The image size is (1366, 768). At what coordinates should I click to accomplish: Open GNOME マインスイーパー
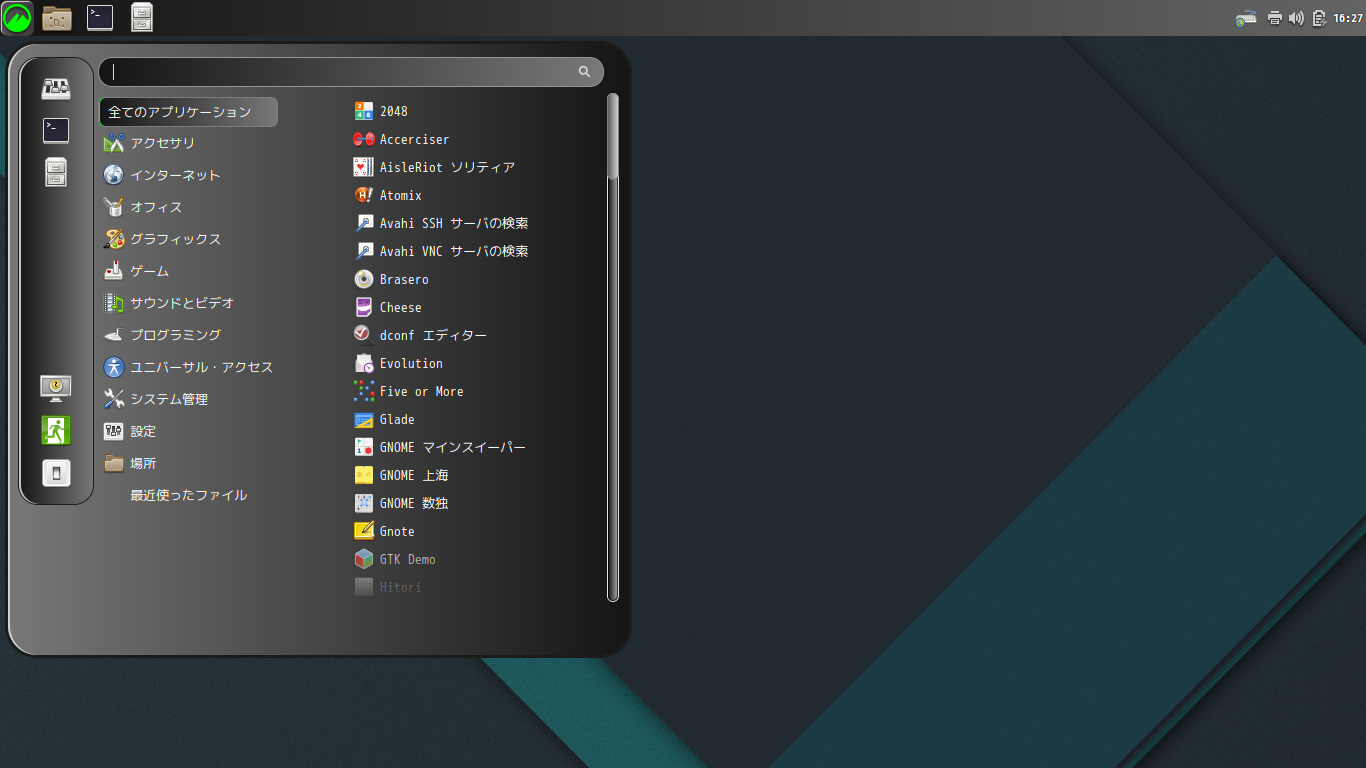coord(439,447)
